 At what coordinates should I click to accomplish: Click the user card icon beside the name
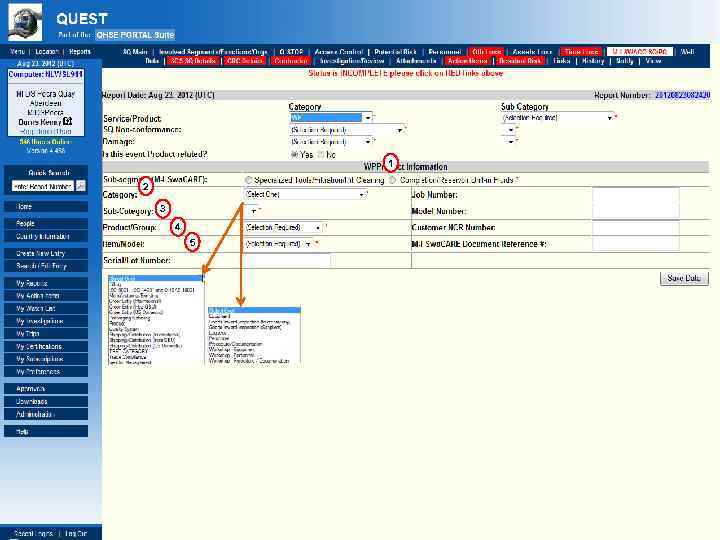coord(68,121)
